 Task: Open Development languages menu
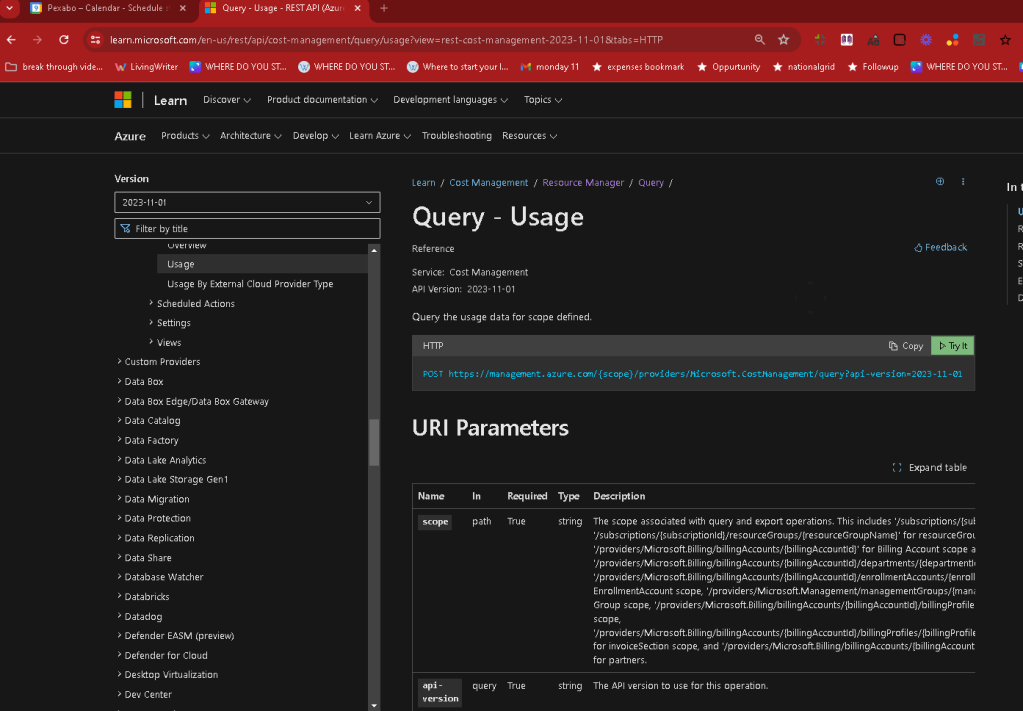pos(450,100)
